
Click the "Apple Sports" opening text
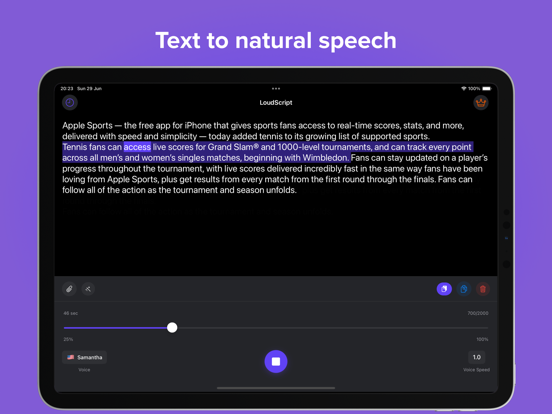(87, 125)
